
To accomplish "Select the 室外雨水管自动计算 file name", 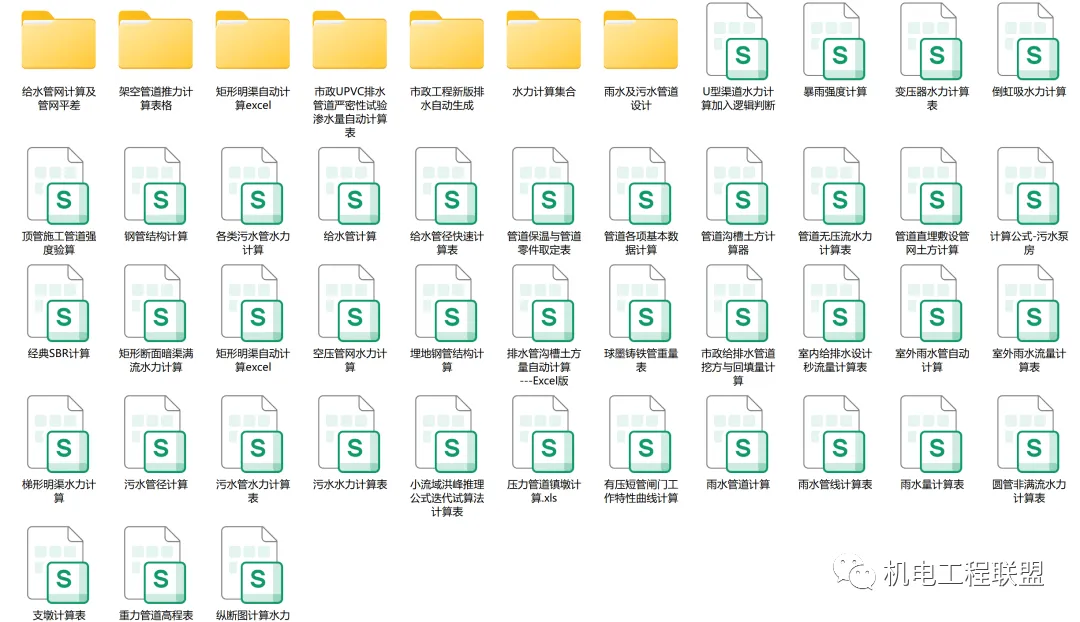I will coord(932,360).
